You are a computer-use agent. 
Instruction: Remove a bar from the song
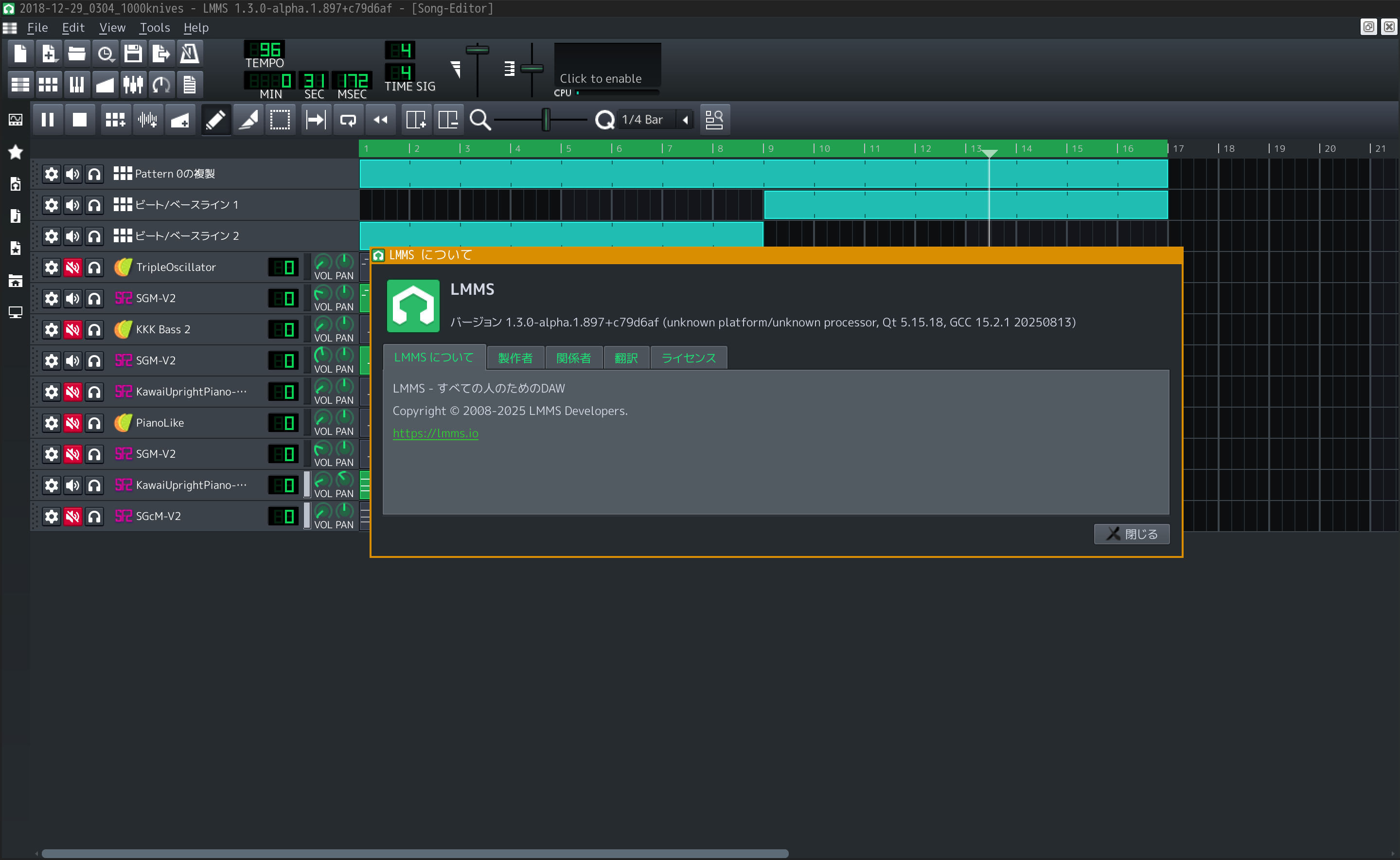[448, 120]
